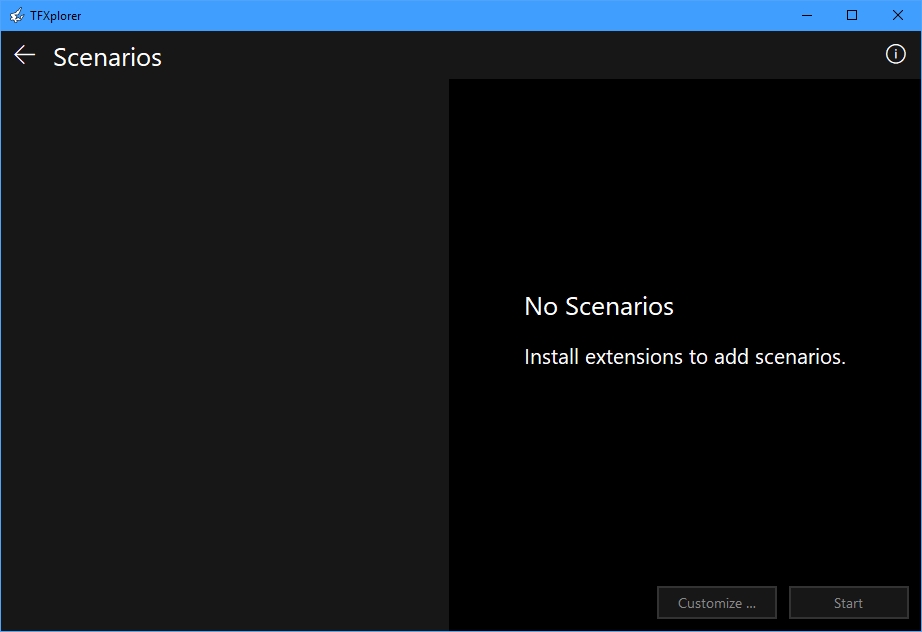Minimize the TFXplorer window
The width and height of the screenshot is (922, 632).
click(x=806, y=15)
